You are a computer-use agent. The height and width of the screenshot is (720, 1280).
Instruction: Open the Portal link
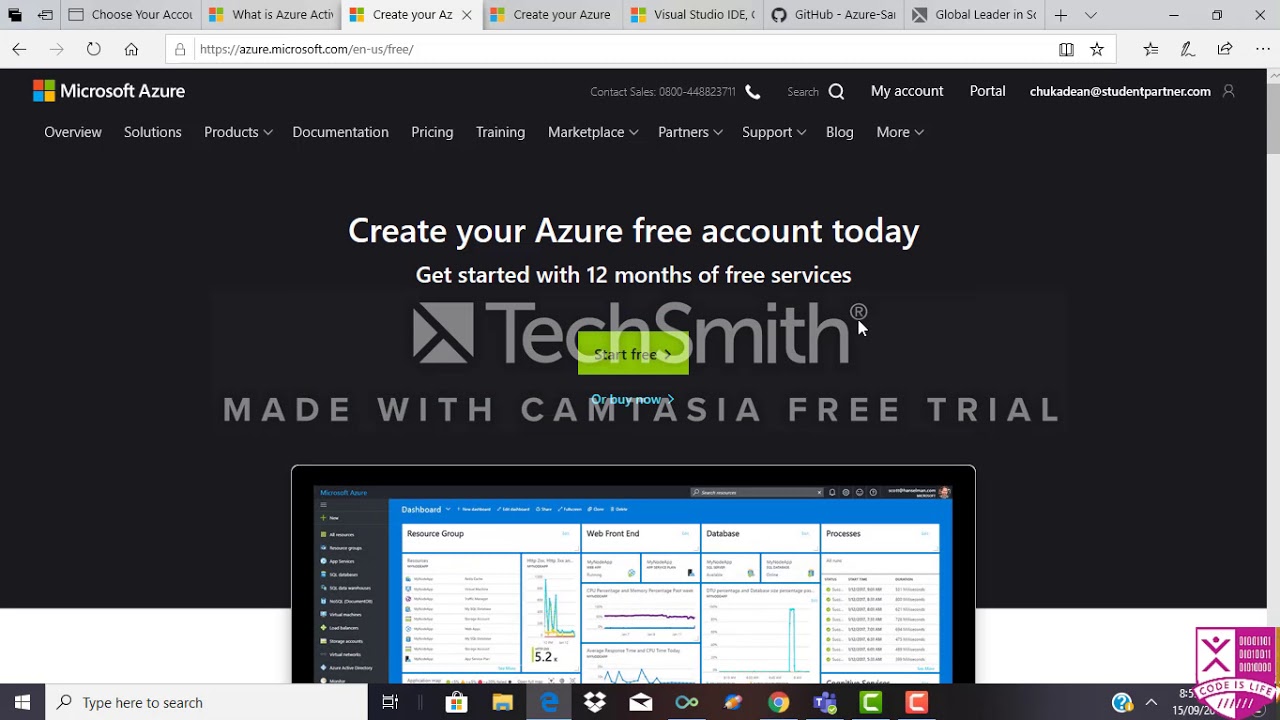(987, 91)
